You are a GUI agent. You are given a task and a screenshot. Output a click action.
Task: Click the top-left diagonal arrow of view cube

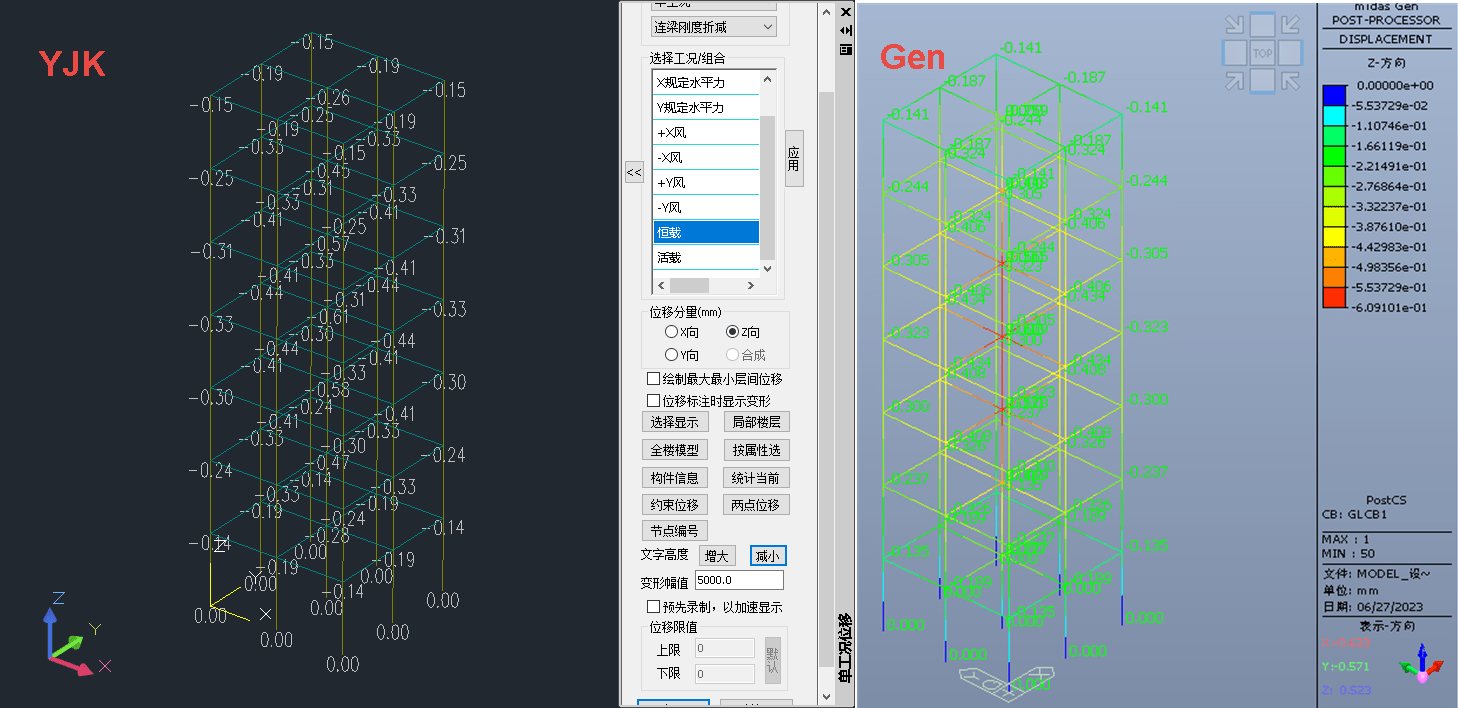click(1235, 26)
